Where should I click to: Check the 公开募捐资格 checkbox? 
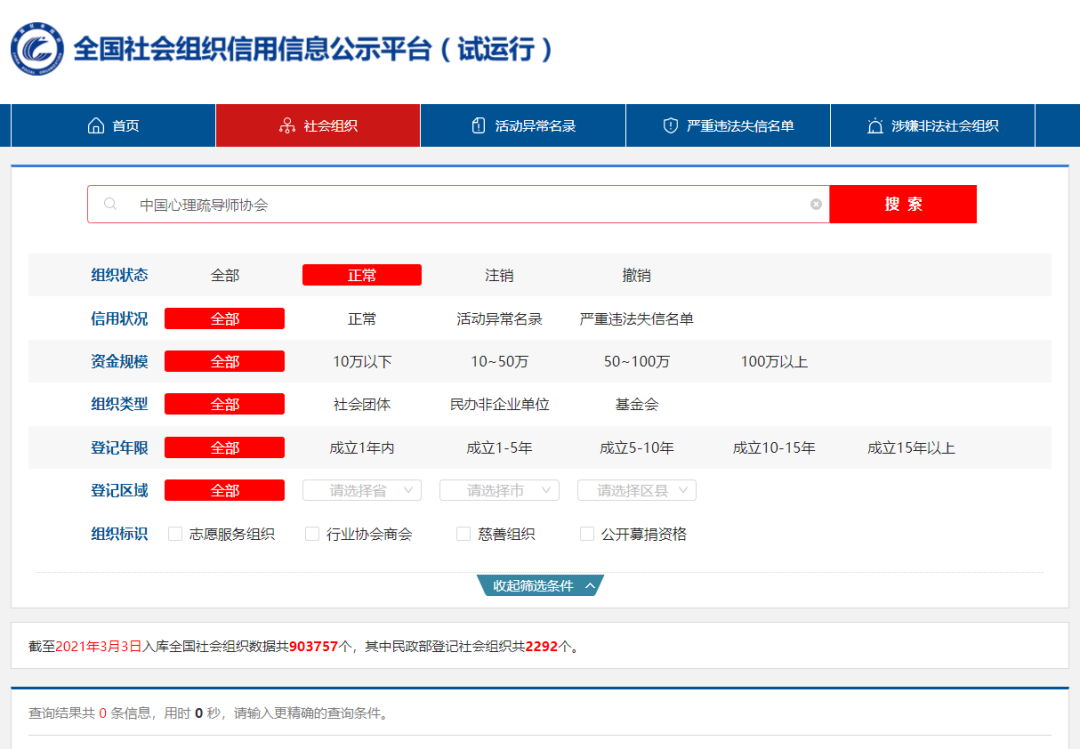(587, 533)
